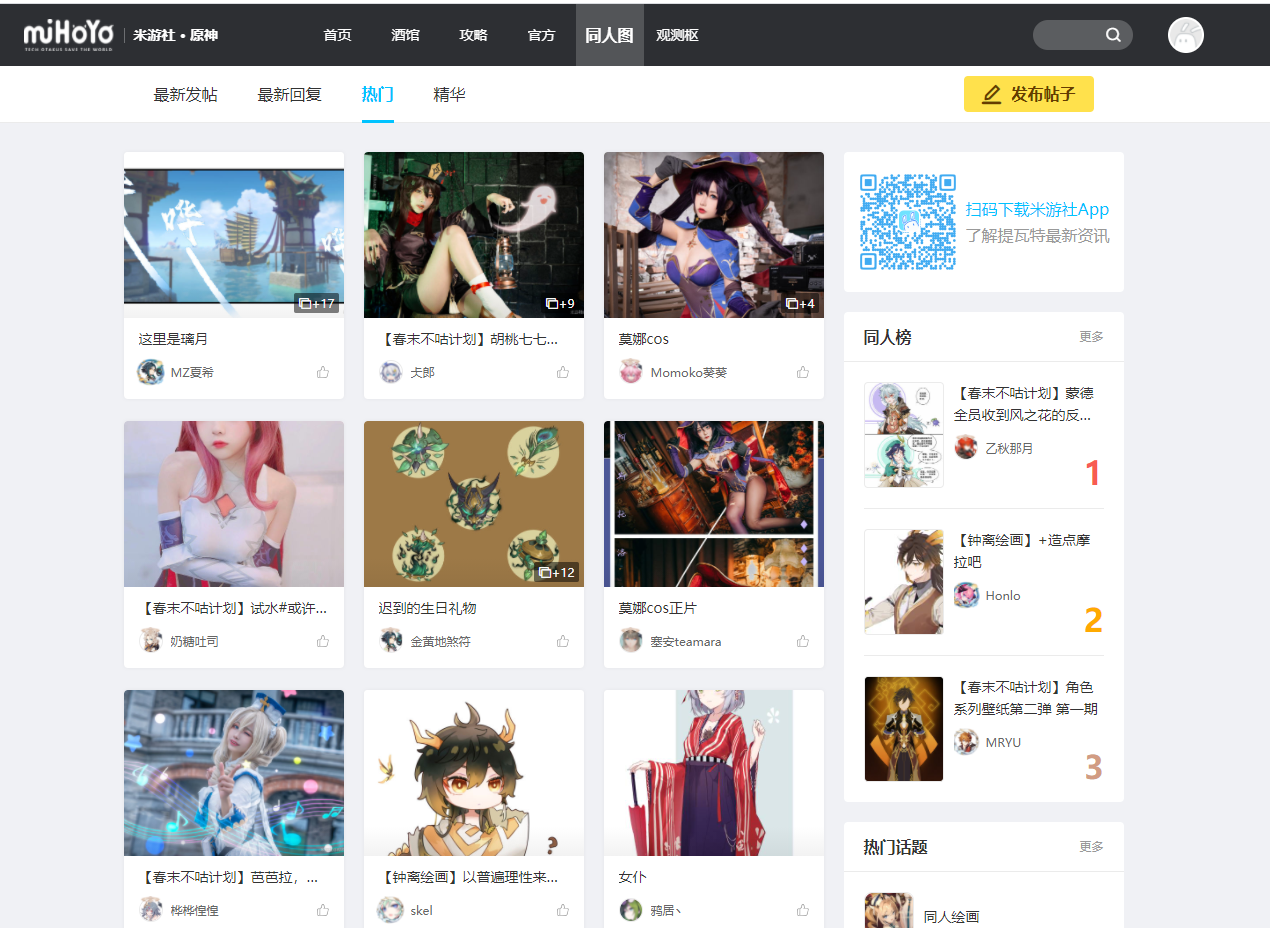The image size is (1270, 928).
Task: Open 扫码下载米游社App link
Action: 1037,210
